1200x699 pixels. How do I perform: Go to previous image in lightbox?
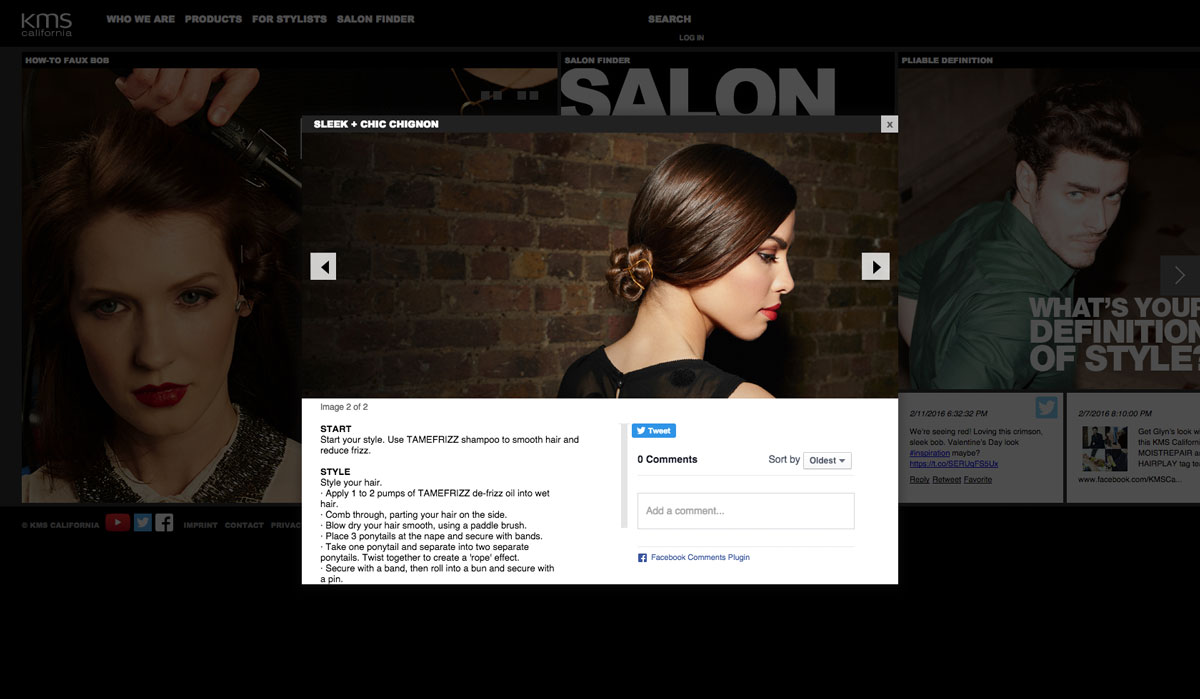(x=323, y=266)
